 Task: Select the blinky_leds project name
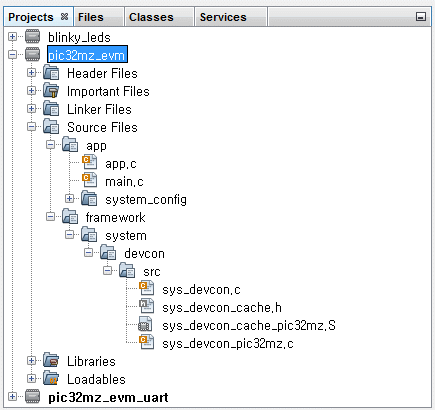point(79,37)
